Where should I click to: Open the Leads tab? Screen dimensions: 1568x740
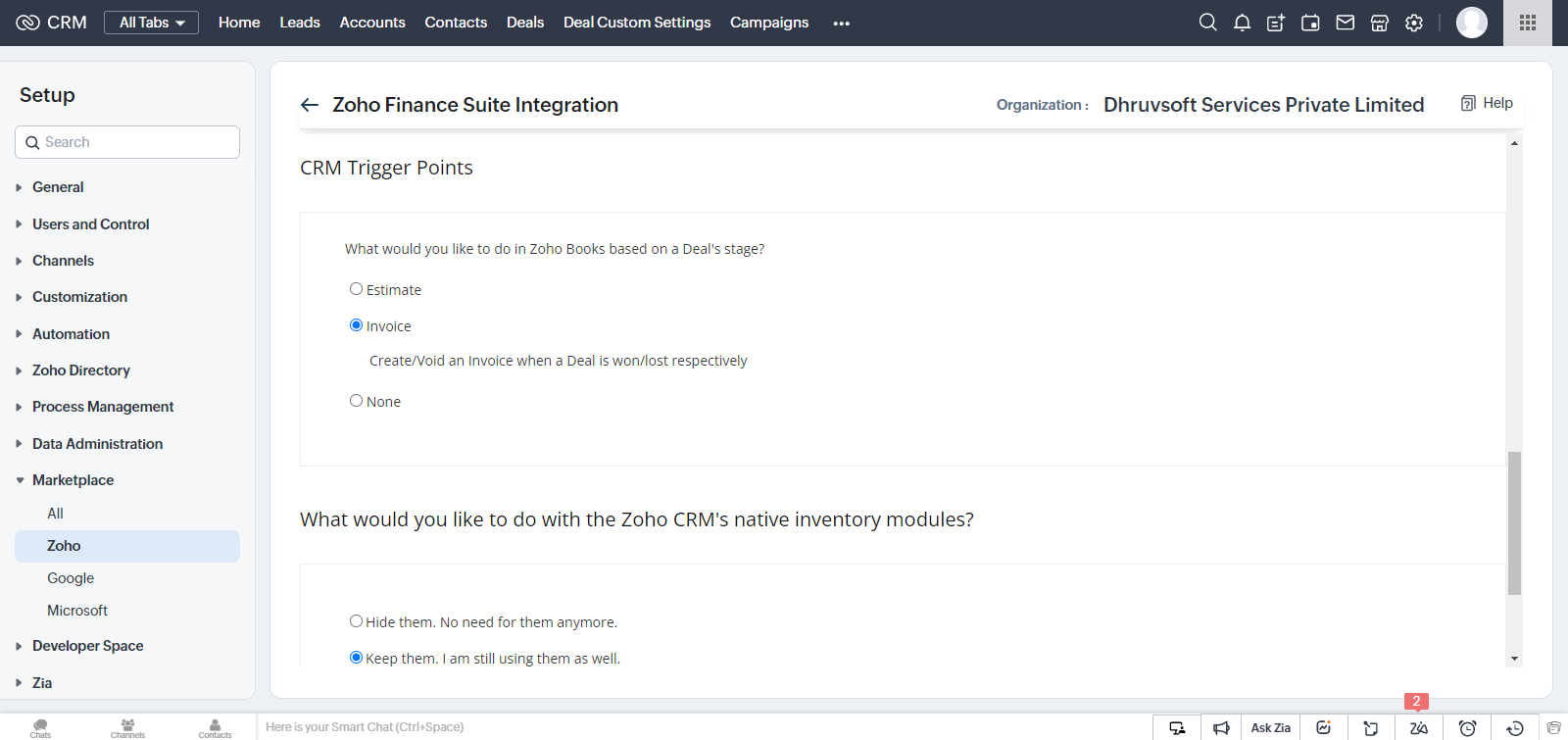click(x=300, y=23)
